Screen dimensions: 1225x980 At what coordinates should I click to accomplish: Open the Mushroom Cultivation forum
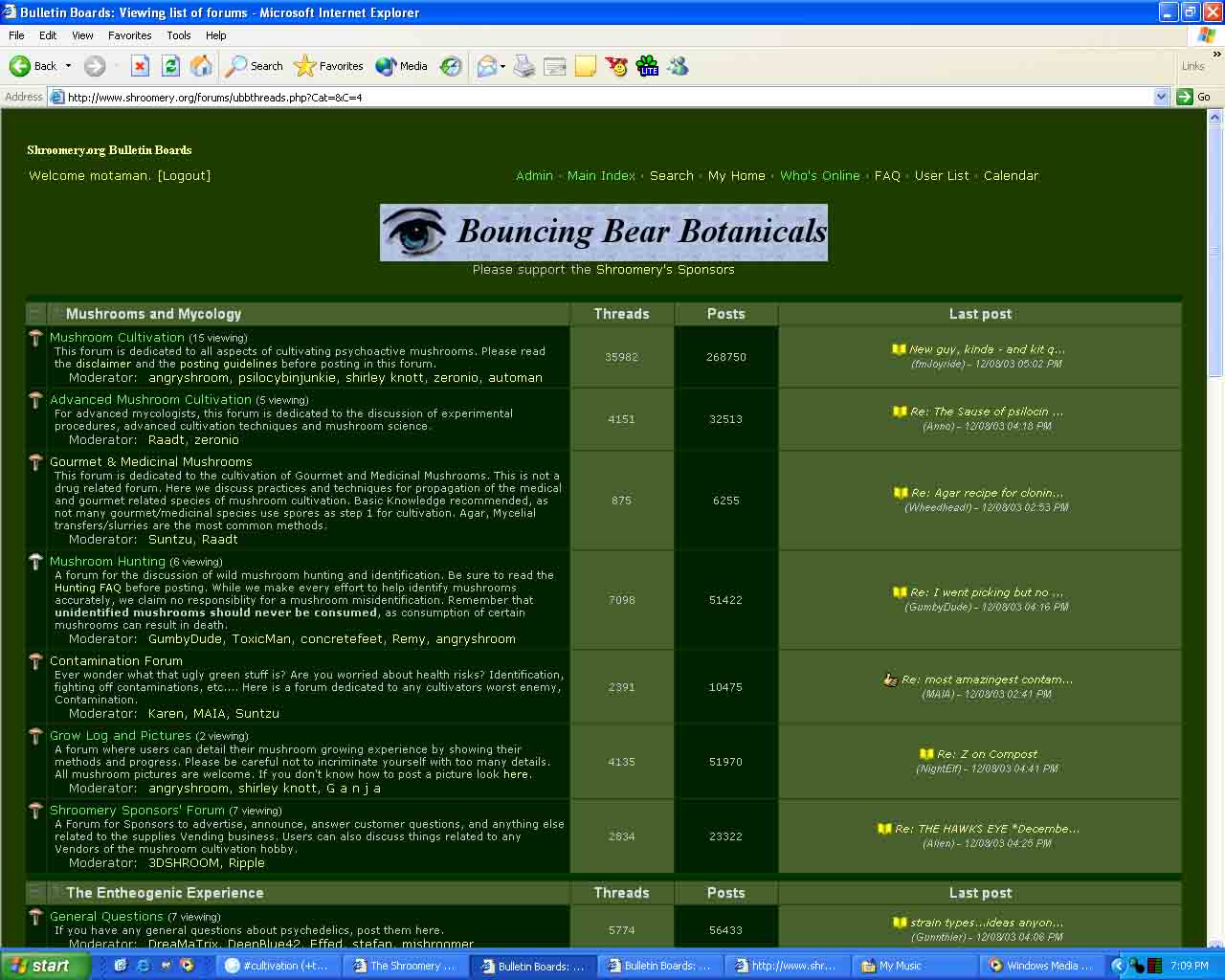click(117, 338)
